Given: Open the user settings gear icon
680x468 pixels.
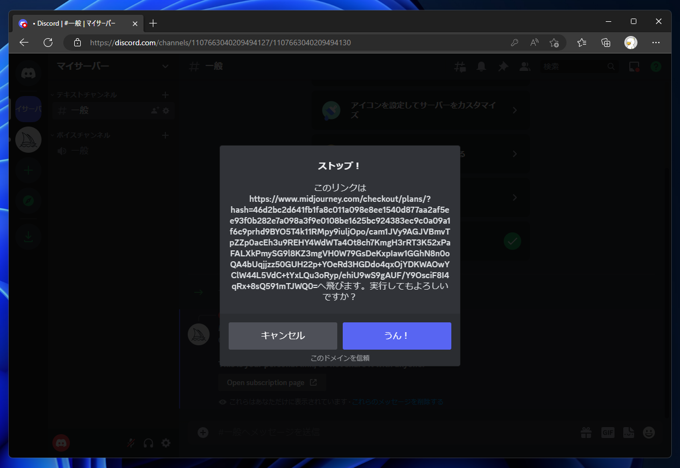Looking at the screenshot, I should 166,443.
